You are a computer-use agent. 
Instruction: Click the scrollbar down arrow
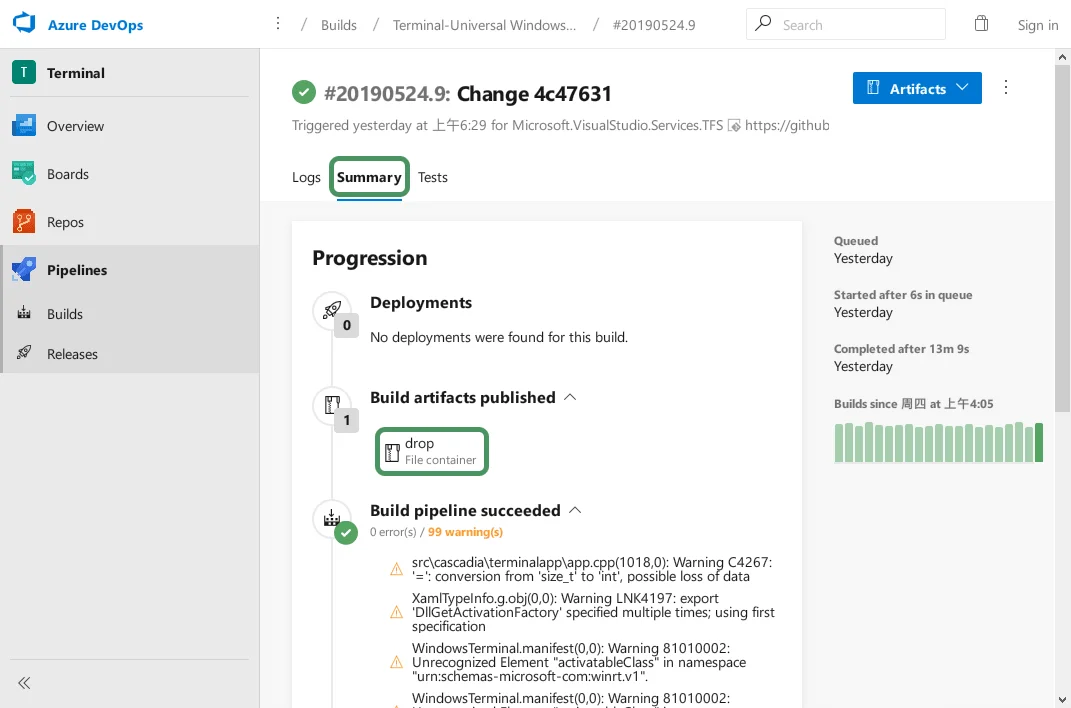point(1062,699)
